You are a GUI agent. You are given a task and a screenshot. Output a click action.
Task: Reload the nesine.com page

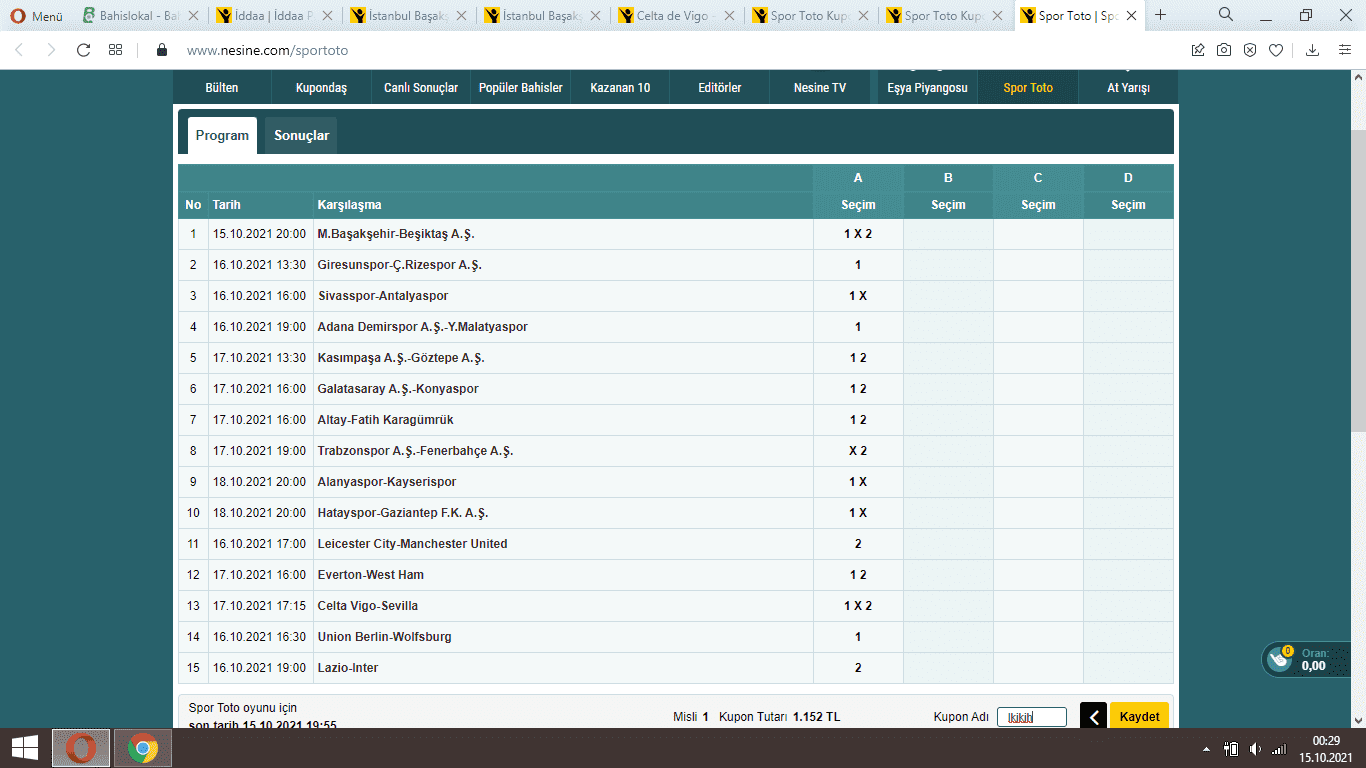click(83, 50)
